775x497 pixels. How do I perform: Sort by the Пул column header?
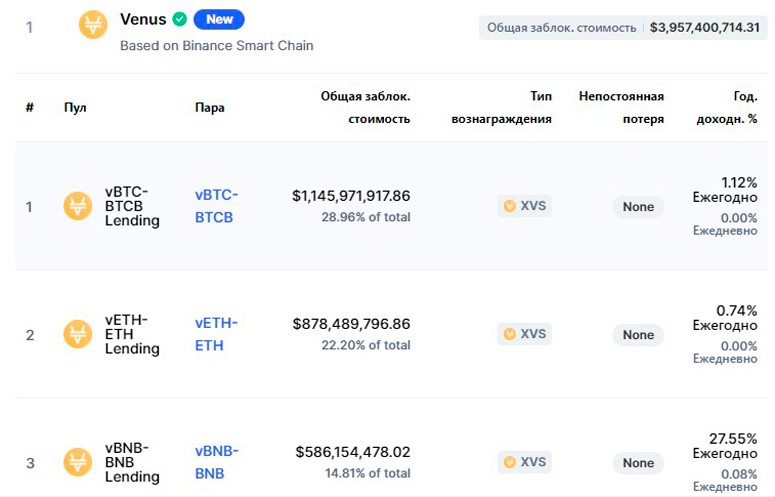click(75, 107)
